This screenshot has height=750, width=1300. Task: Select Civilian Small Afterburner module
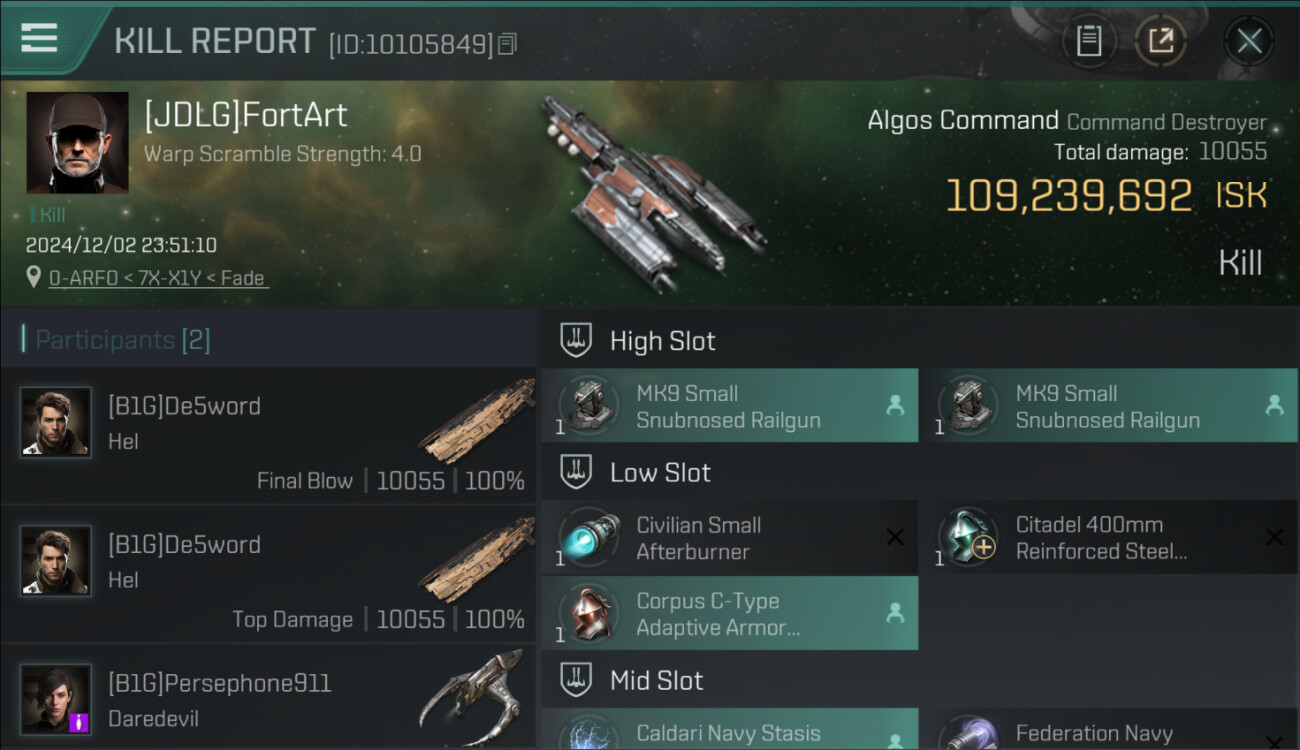729,538
